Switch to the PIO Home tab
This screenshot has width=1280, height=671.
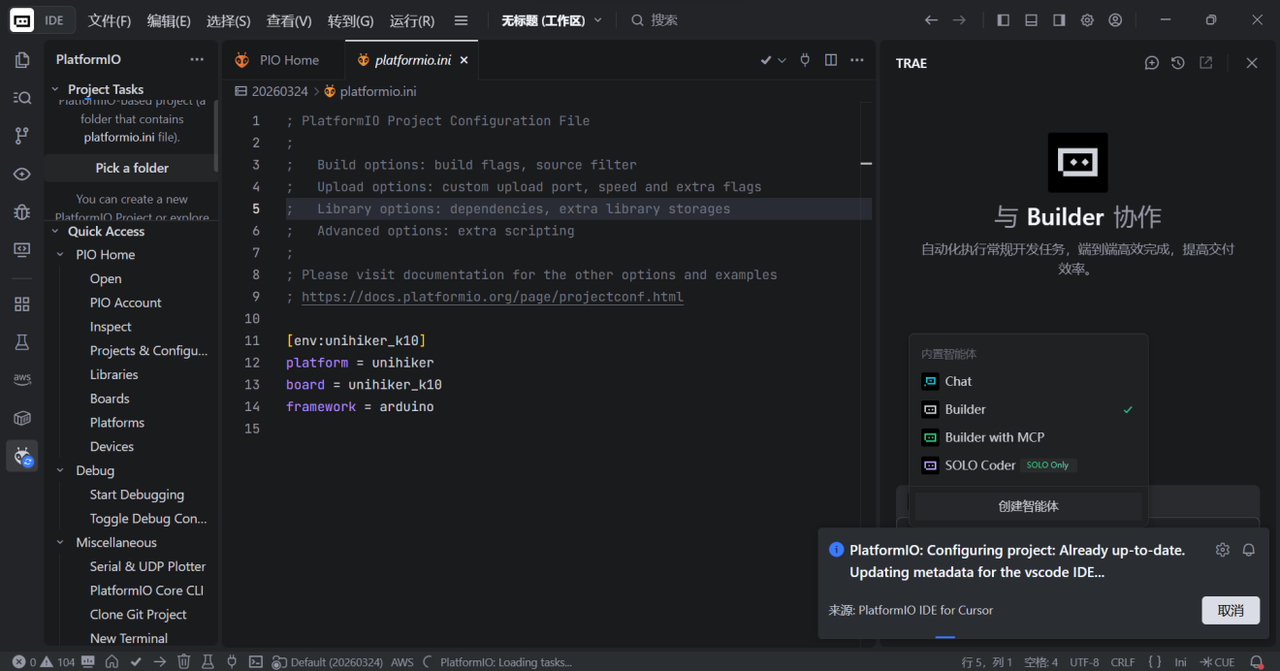click(283, 60)
